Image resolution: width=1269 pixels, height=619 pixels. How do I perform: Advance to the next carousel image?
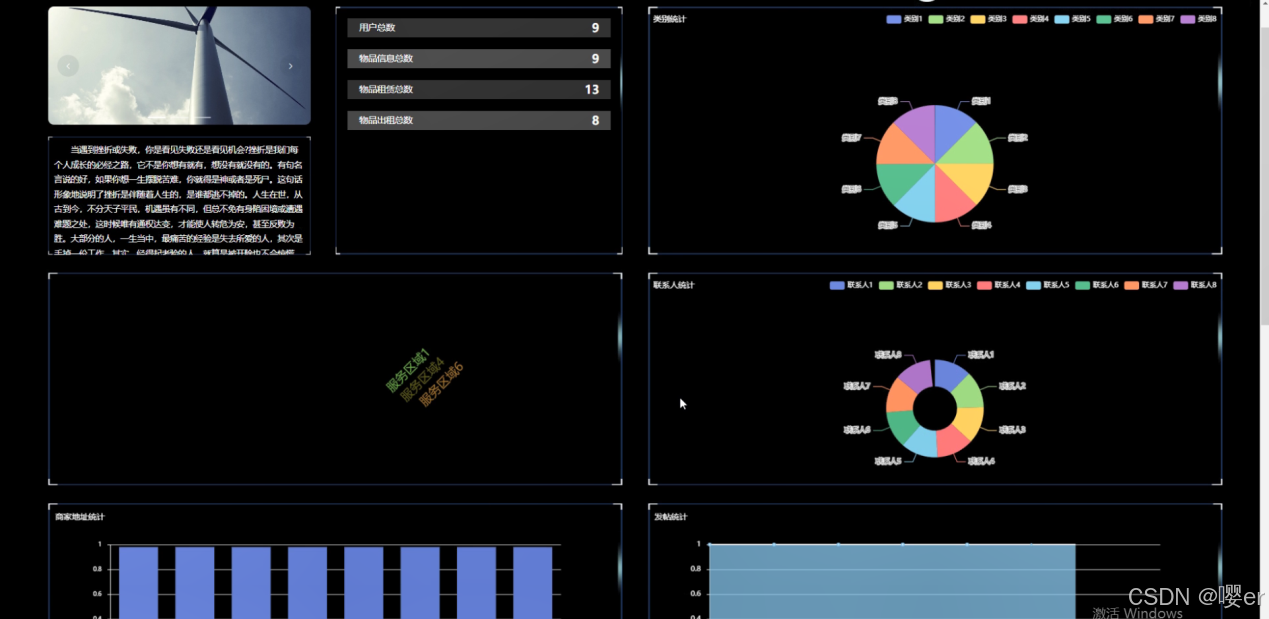pyautogui.click(x=290, y=66)
